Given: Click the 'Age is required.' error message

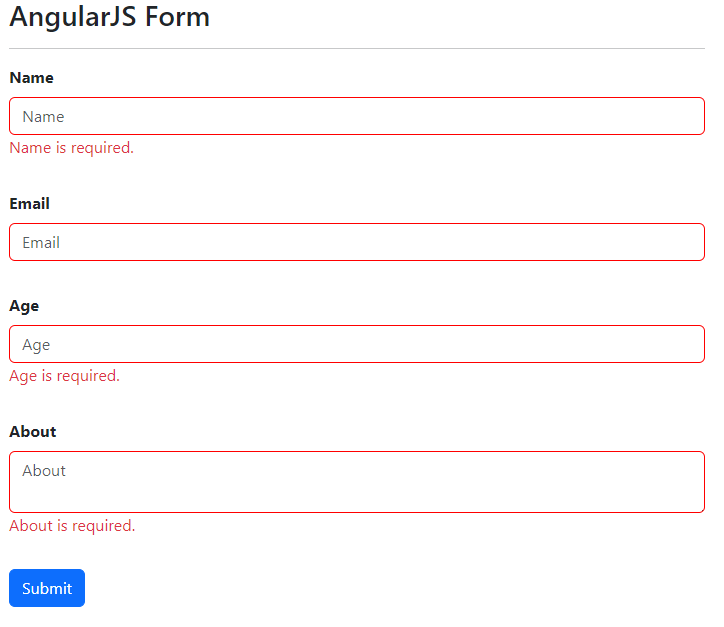Looking at the screenshot, I should pyautogui.click(x=64, y=376).
